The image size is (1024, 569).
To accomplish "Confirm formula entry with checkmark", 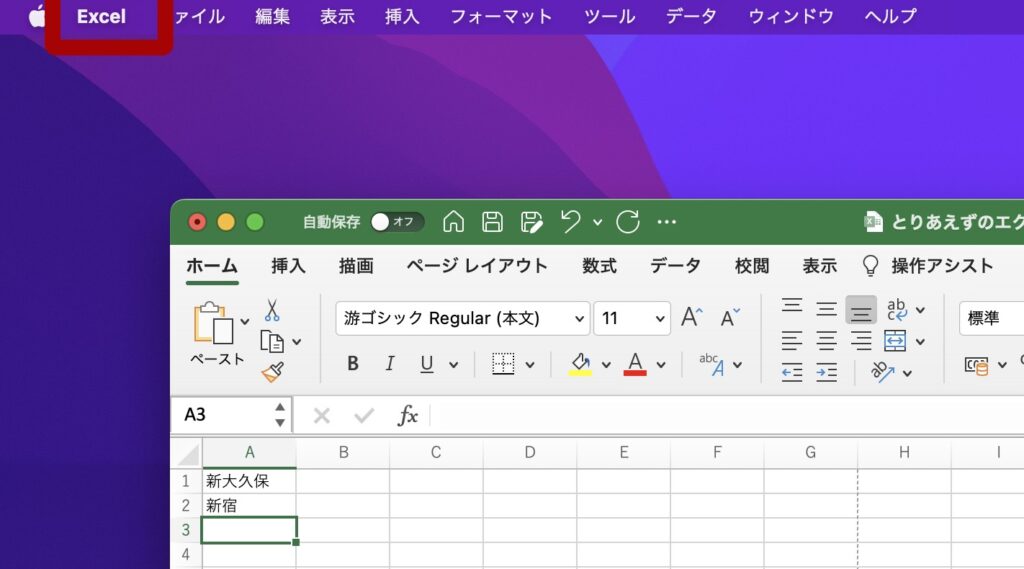I will (364, 415).
